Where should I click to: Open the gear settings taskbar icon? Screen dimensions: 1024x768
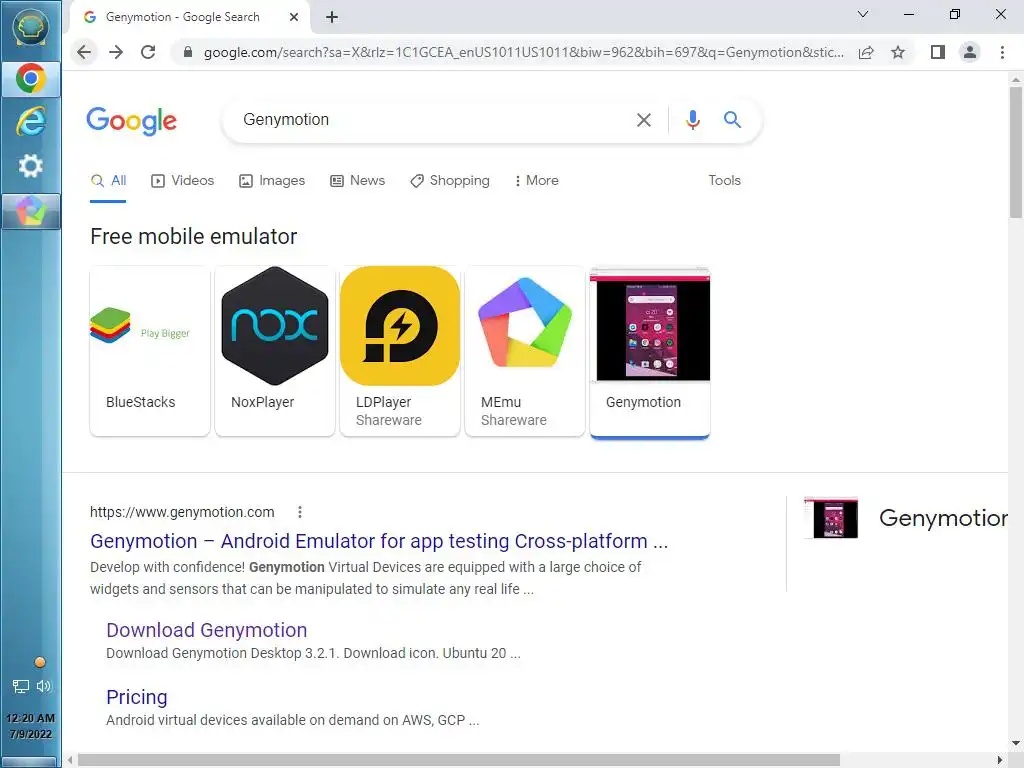[x=31, y=166]
